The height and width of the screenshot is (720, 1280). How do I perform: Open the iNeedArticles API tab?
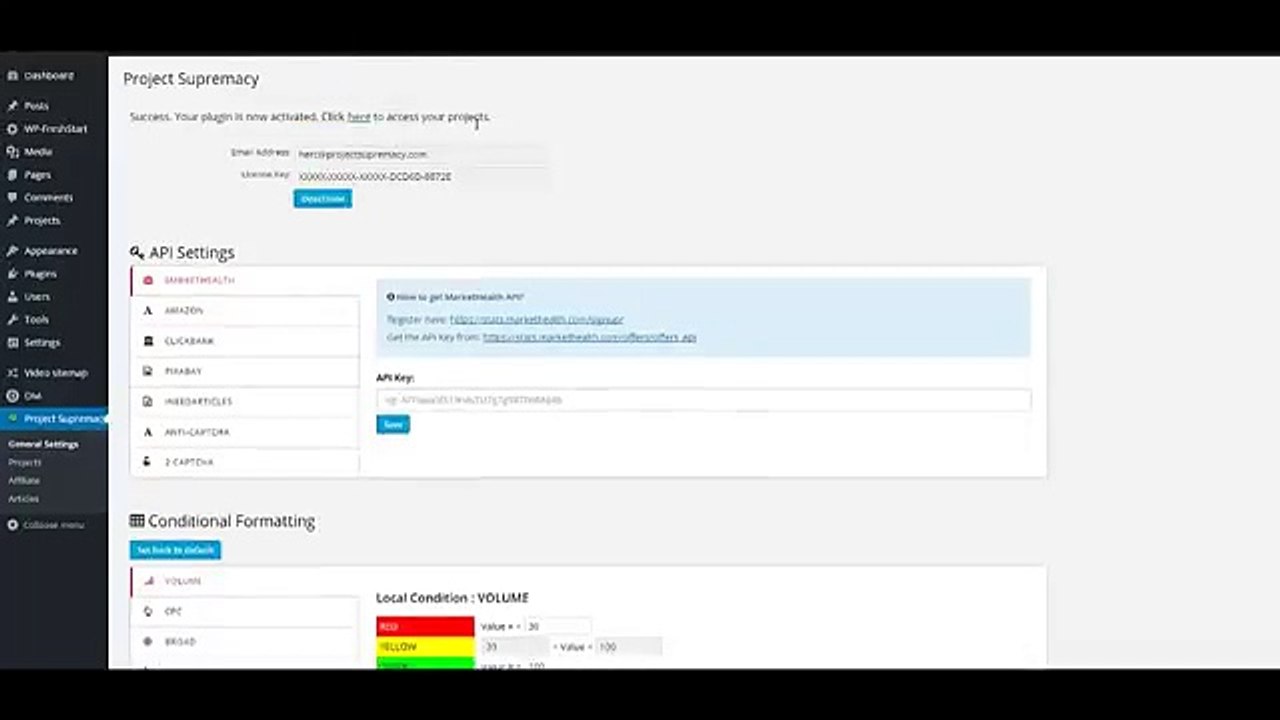coord(244,402)
